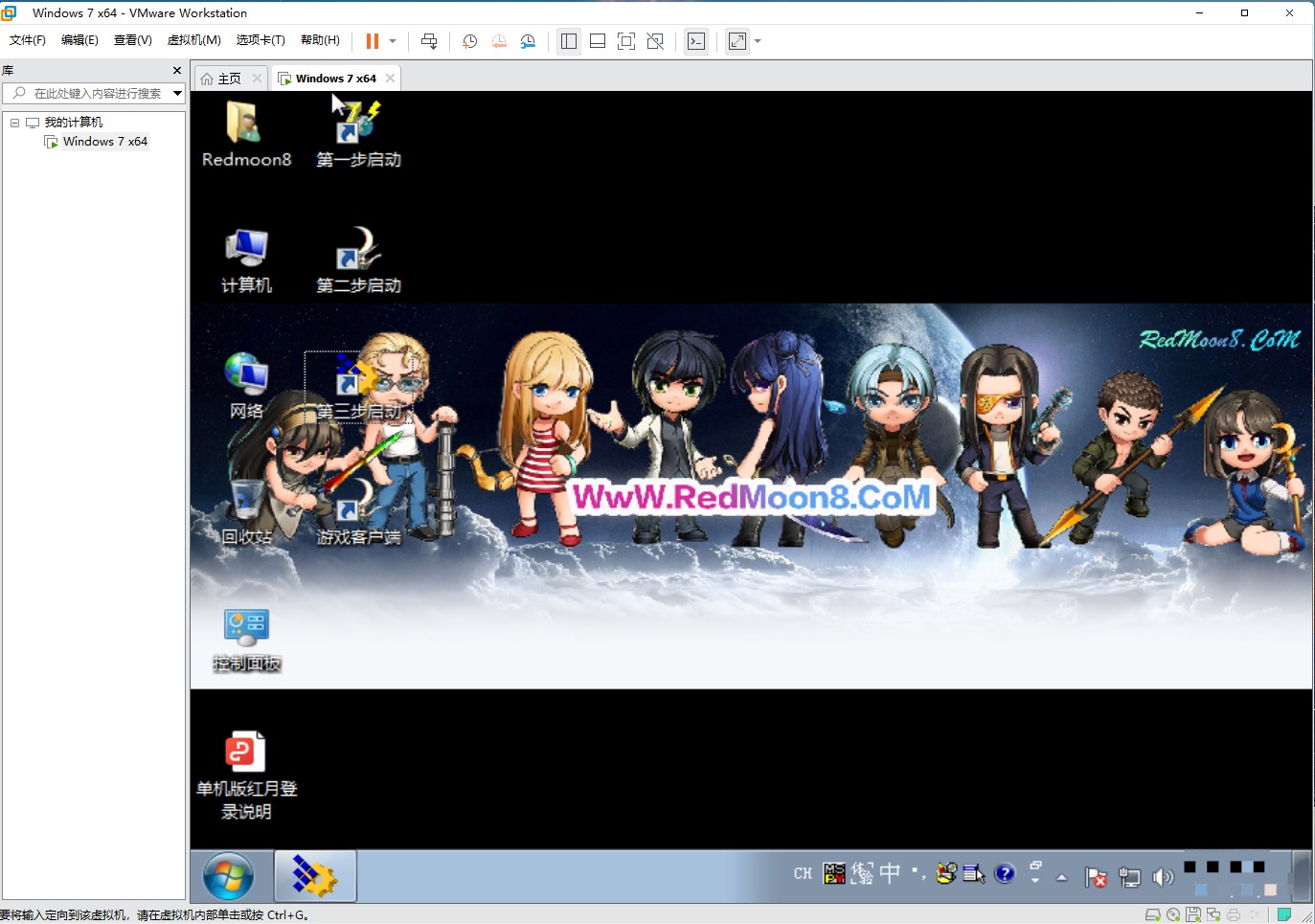Select 我的计算机 in the library

tap(73, 123)
